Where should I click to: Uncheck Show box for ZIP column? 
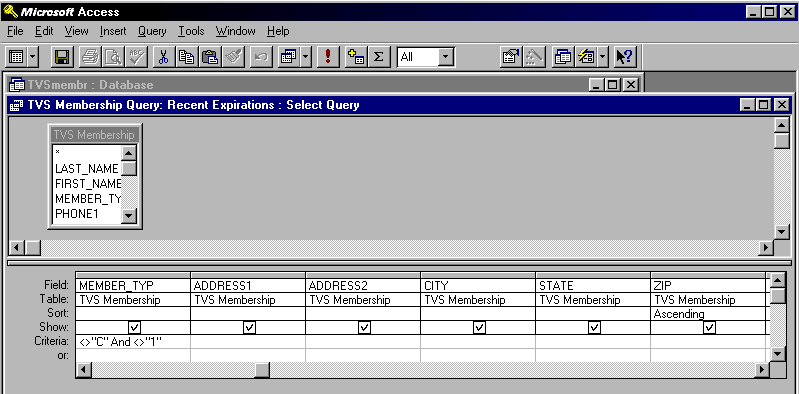(x=709, y=327)
